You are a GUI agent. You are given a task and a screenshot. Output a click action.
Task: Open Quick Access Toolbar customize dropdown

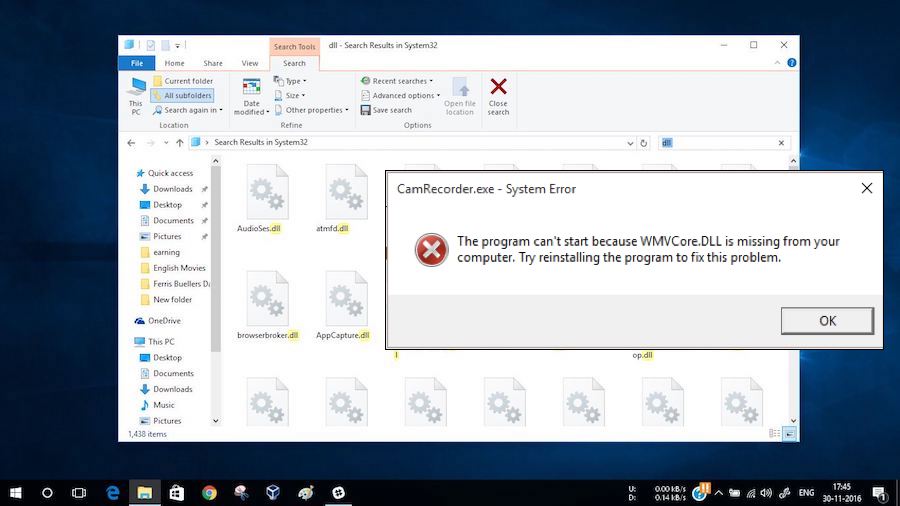(x=178, y=45)
